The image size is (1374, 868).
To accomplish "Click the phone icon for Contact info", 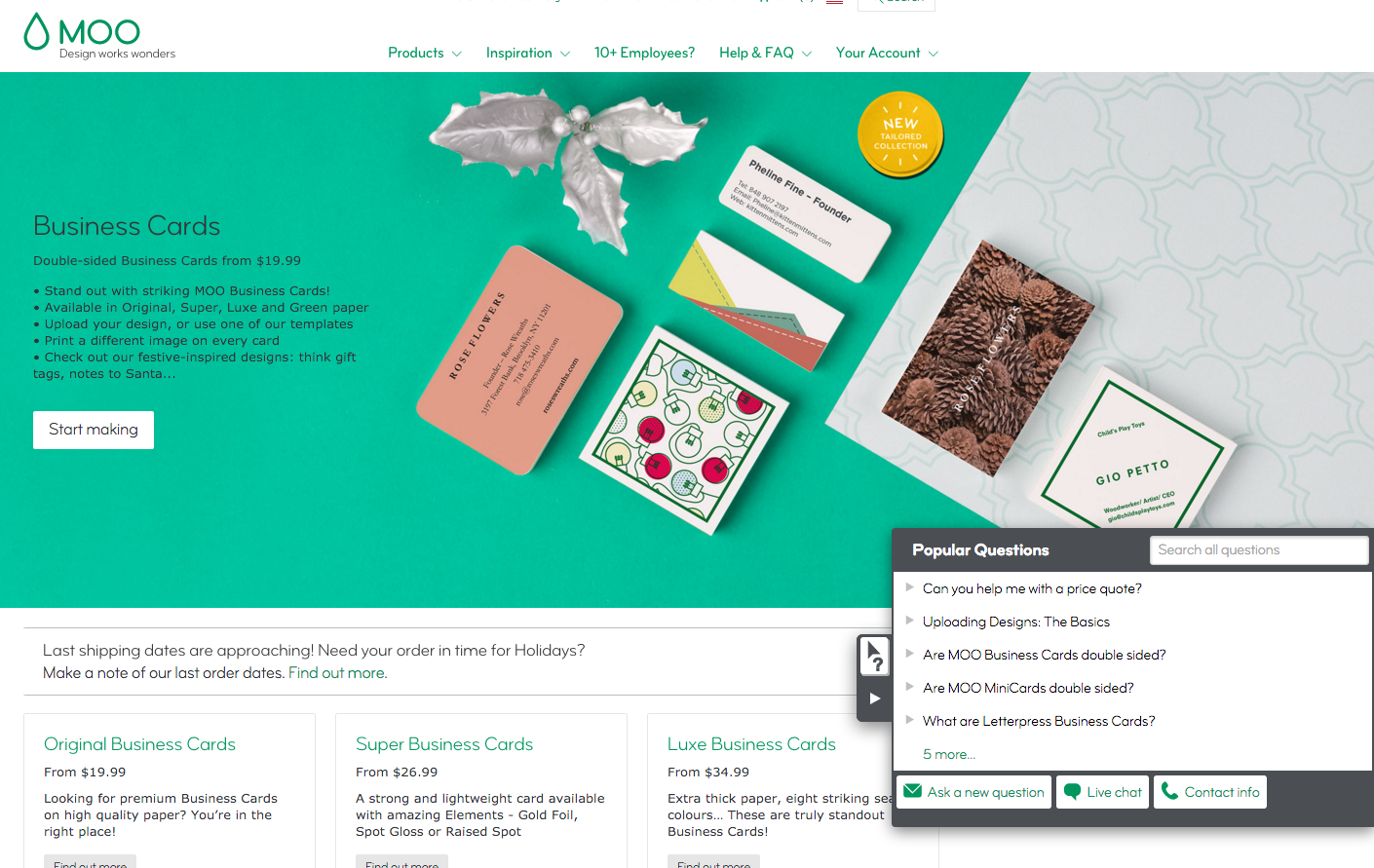I will [x=1170, y=791].
